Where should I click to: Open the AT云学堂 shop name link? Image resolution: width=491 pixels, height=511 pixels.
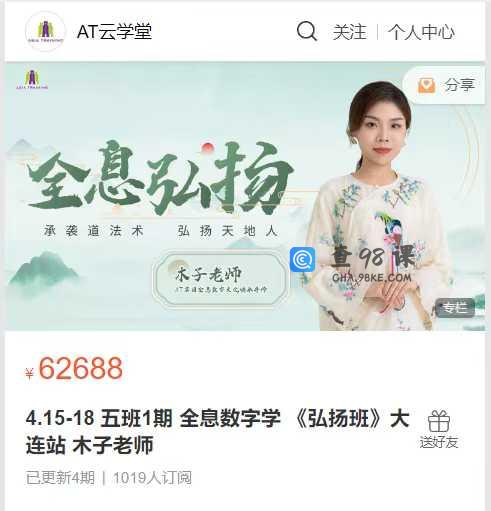pyautogui.click(x=114, y=32)
